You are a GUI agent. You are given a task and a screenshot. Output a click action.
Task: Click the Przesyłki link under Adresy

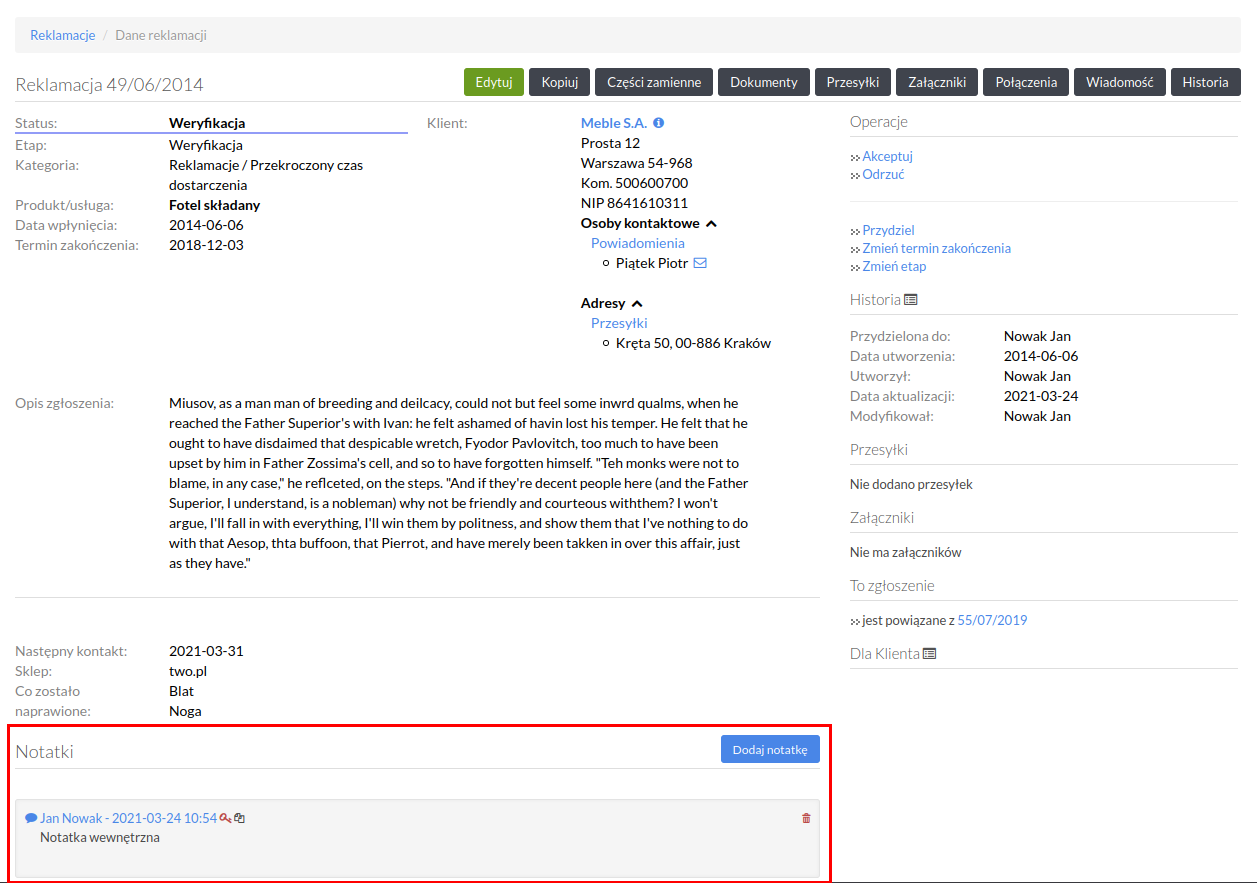tap(619, 323)
